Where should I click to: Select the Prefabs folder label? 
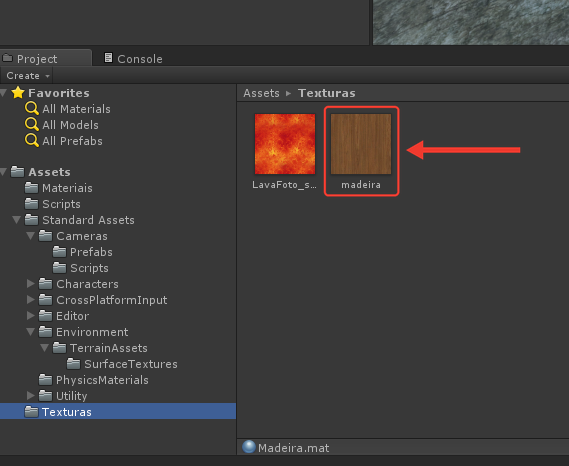coord(91,252)
